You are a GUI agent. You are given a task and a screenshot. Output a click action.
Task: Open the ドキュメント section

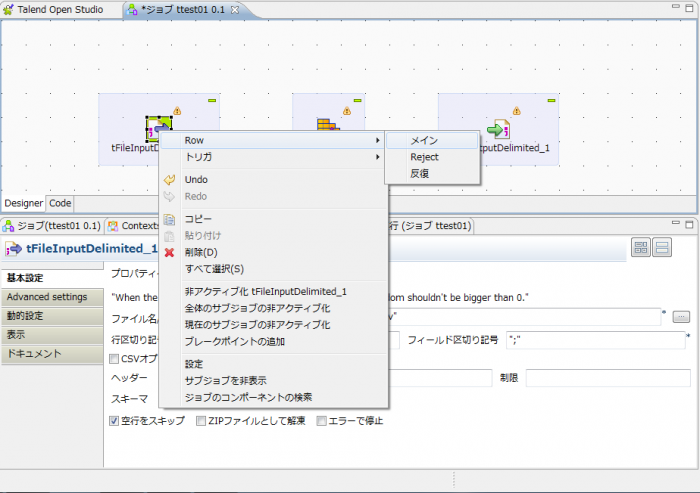(52, 354)
